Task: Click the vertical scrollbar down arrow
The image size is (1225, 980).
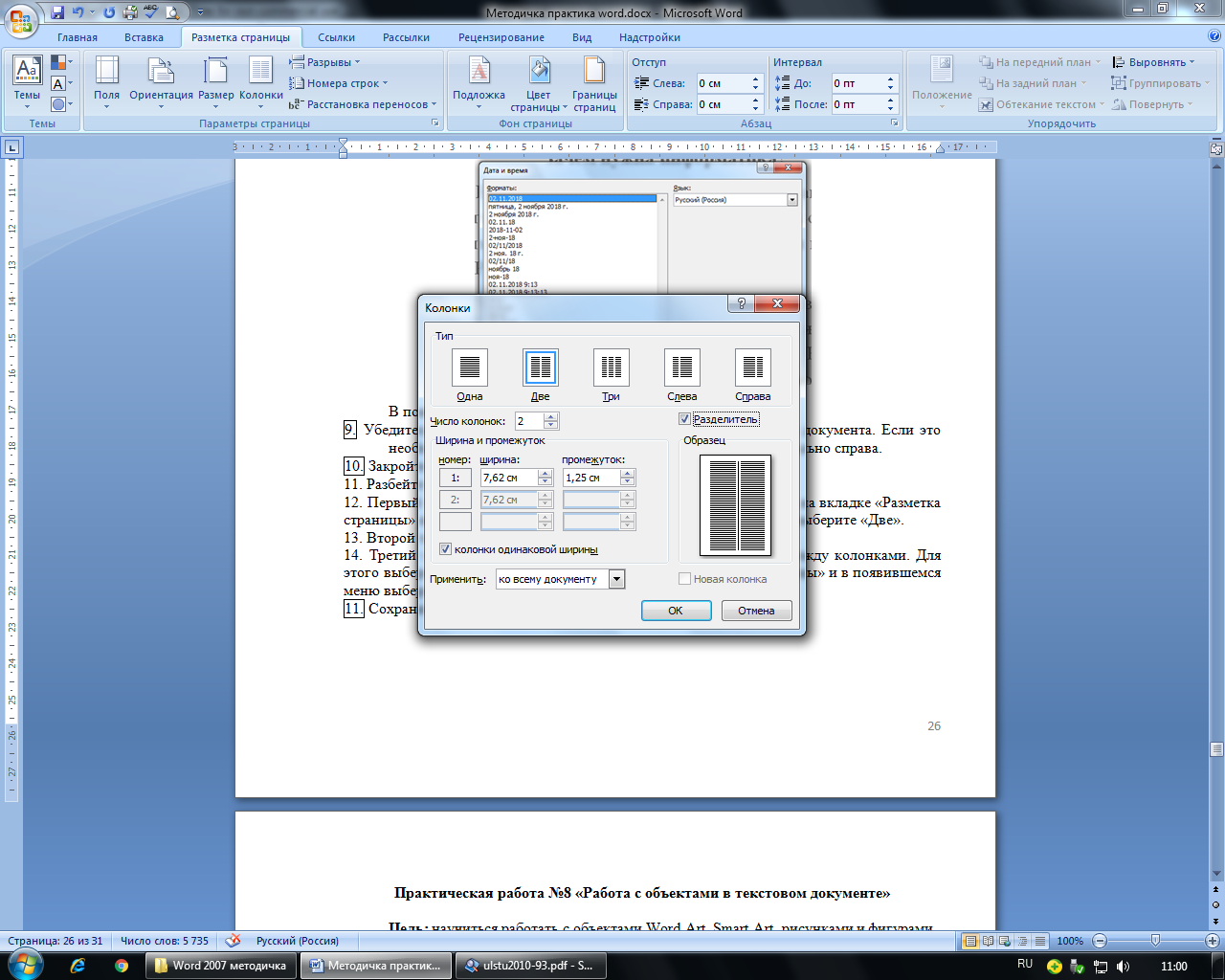Action: click(1216, 873)
